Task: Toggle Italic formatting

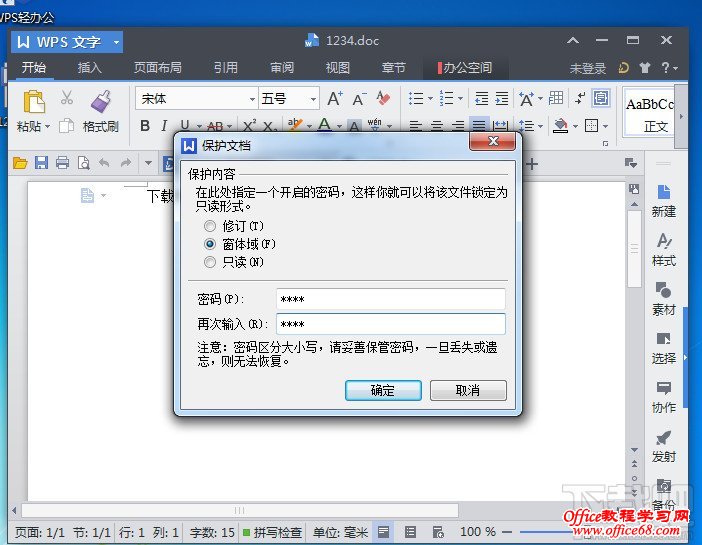Action: click(x=164, y=126)
